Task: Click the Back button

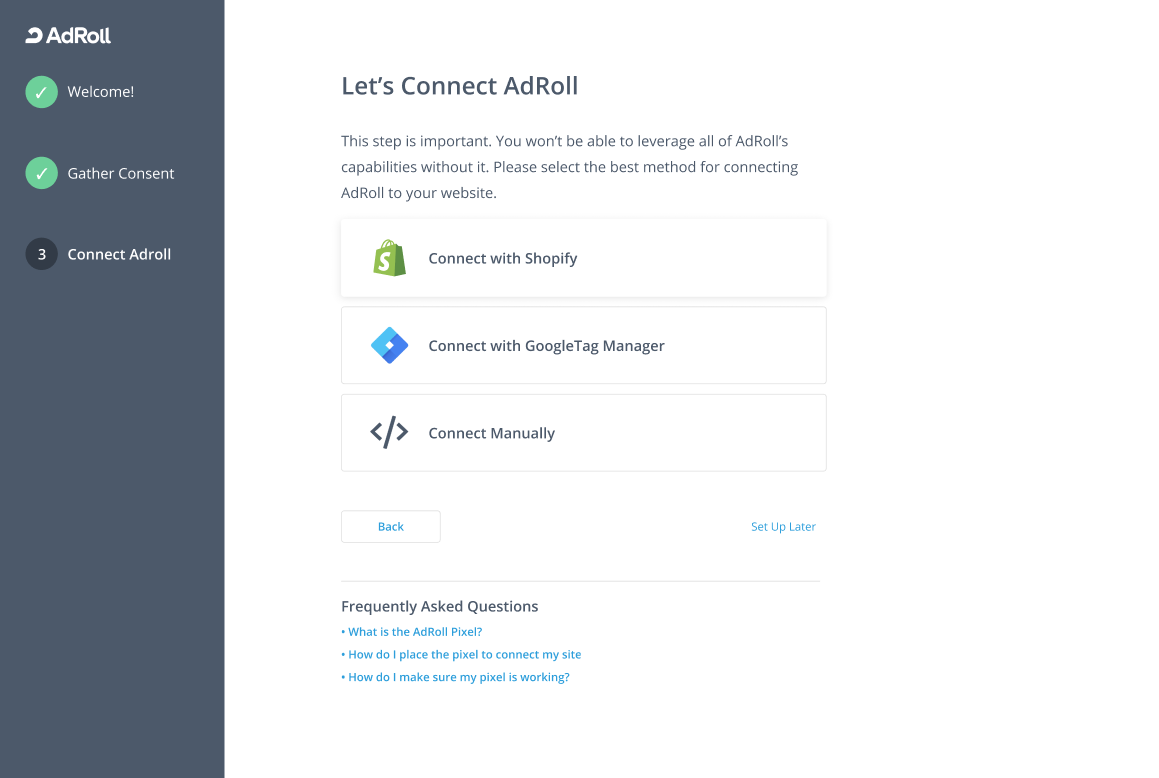Action: click(391, 527)
